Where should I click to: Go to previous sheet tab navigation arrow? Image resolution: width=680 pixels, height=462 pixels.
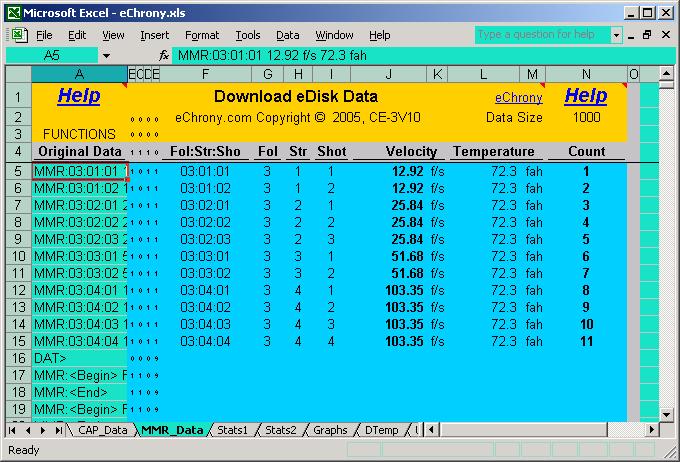28,430
